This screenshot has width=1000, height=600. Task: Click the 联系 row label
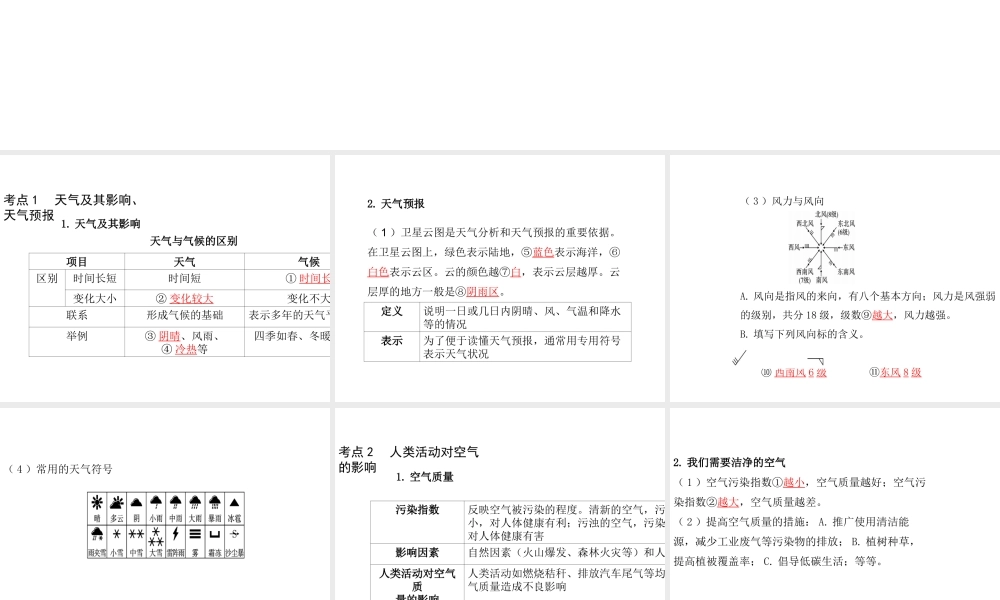click(77, 315)
